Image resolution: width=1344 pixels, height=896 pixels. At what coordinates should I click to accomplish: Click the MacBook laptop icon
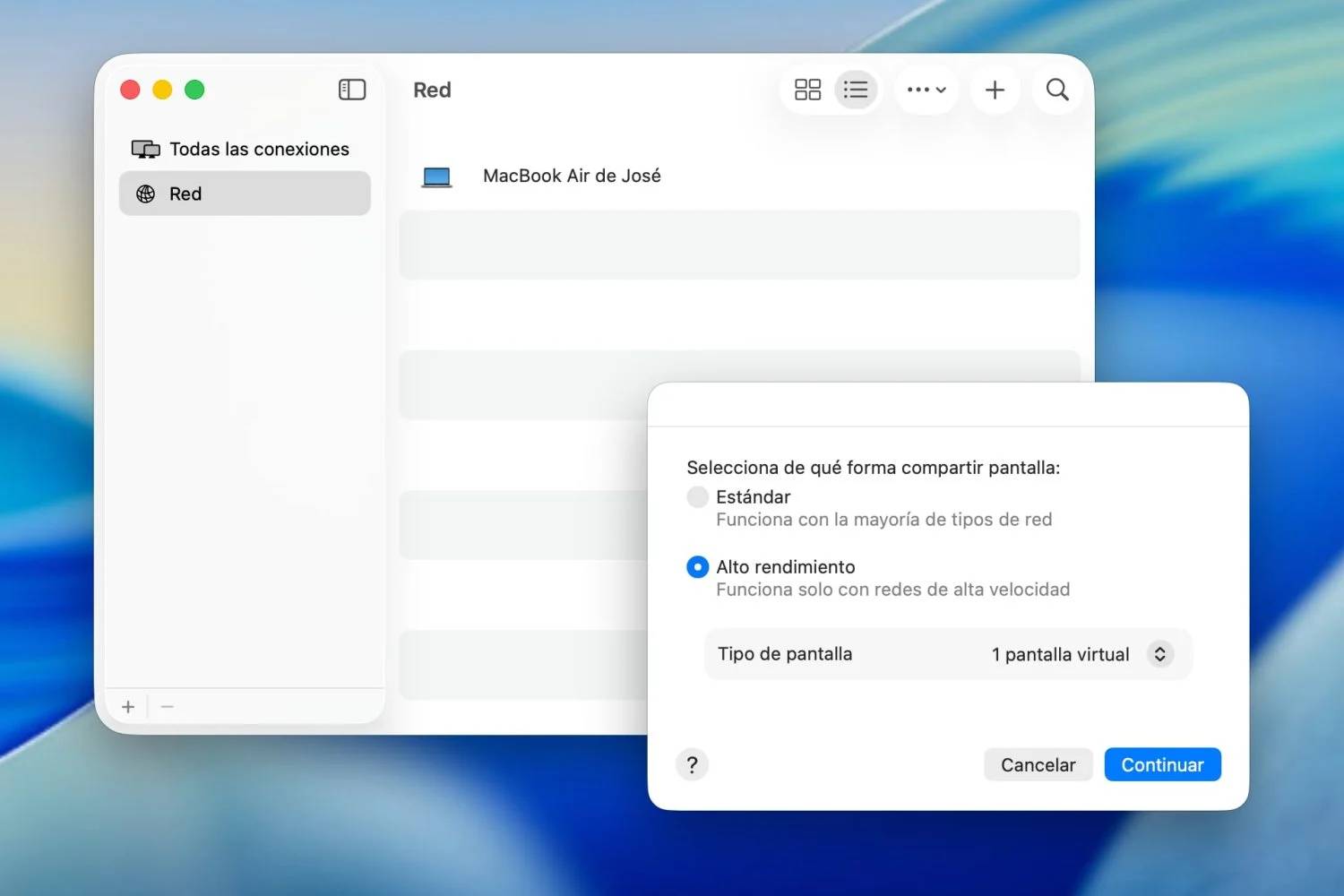point(436,177)
